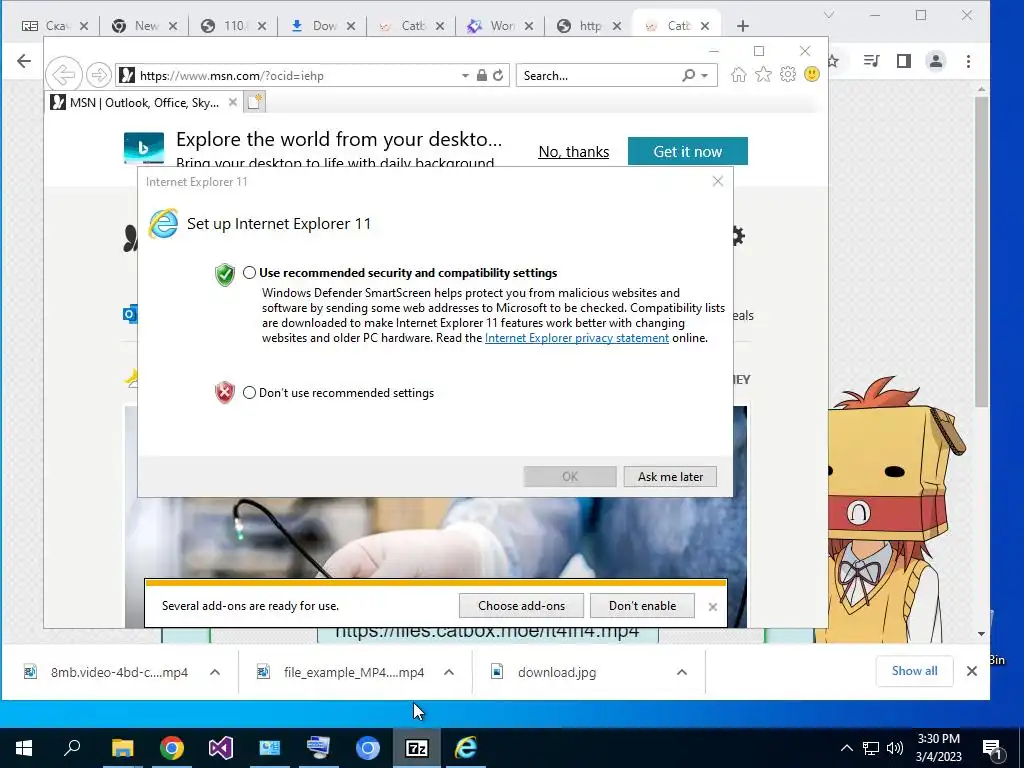This screenshot has height=768, width=1024.
Task: Open File Explorer from the taskbar
Action: (x=122, y=748)
